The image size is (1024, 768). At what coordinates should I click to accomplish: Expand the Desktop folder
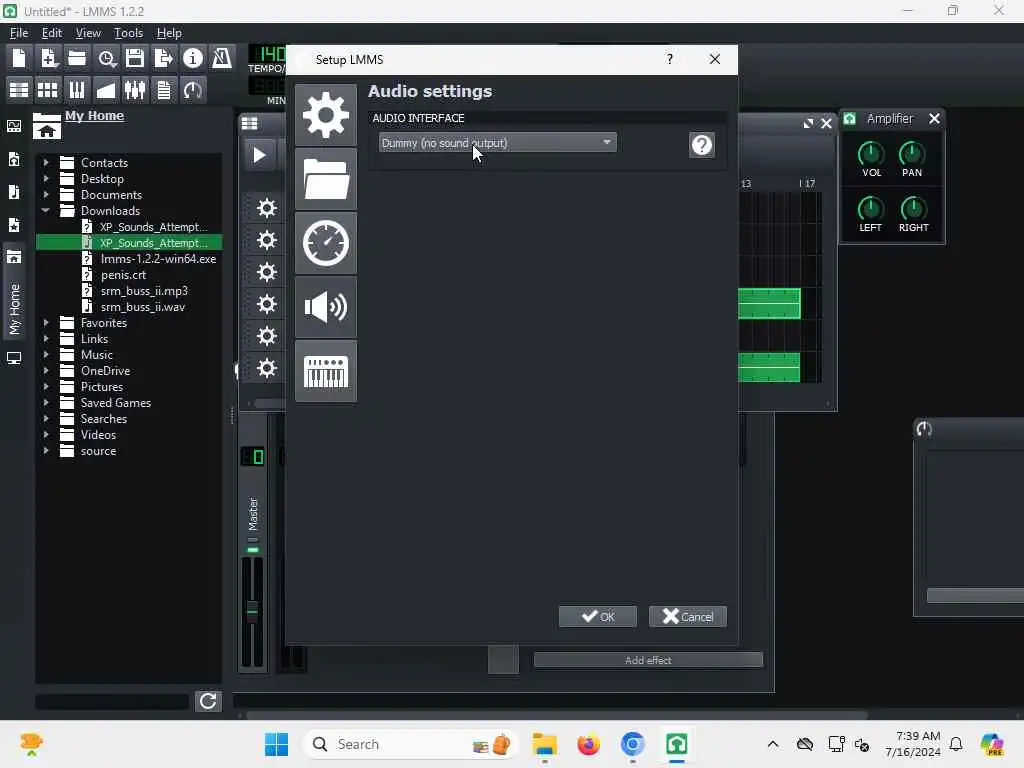[46, 178]
